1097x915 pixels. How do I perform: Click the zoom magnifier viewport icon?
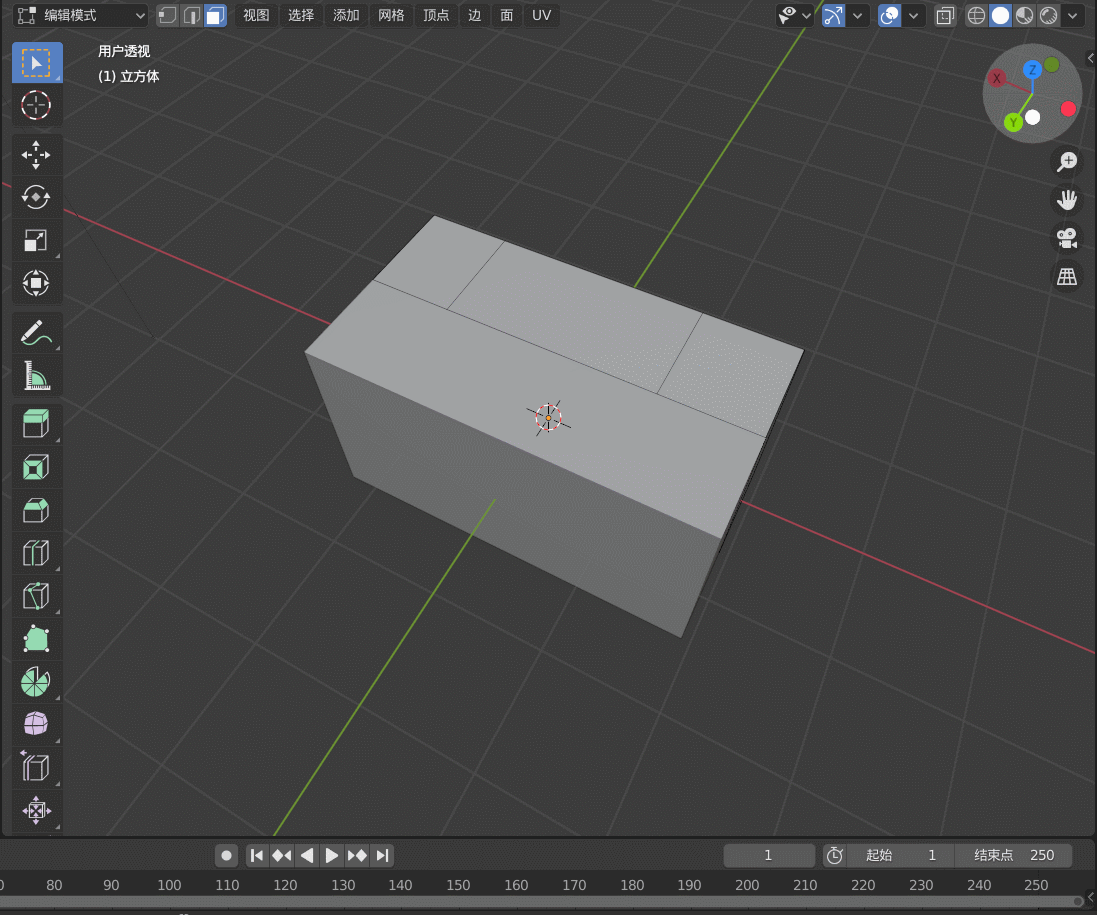pyautogui.click(x=1067, y=162)
